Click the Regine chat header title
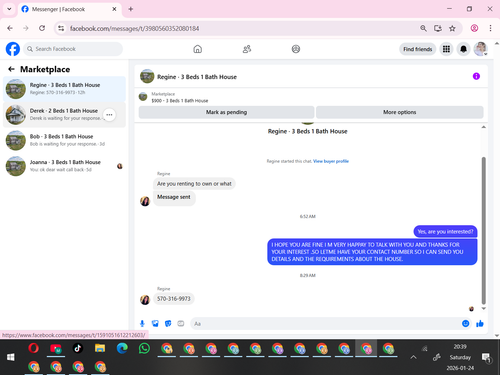Image resolution: width=500 pixels, height=375 pixels. [197, 77]
